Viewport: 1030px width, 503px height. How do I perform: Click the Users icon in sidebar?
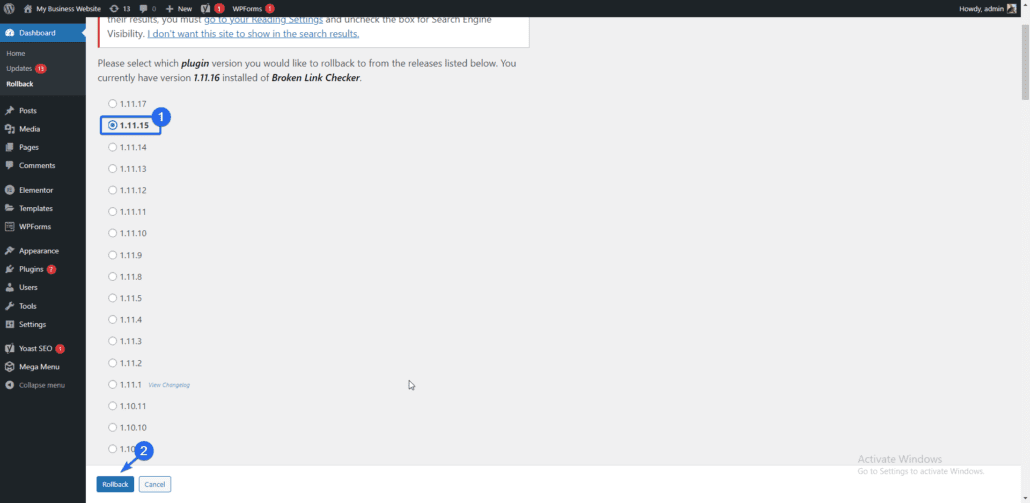pyautogui.click(x=9, y=288)
